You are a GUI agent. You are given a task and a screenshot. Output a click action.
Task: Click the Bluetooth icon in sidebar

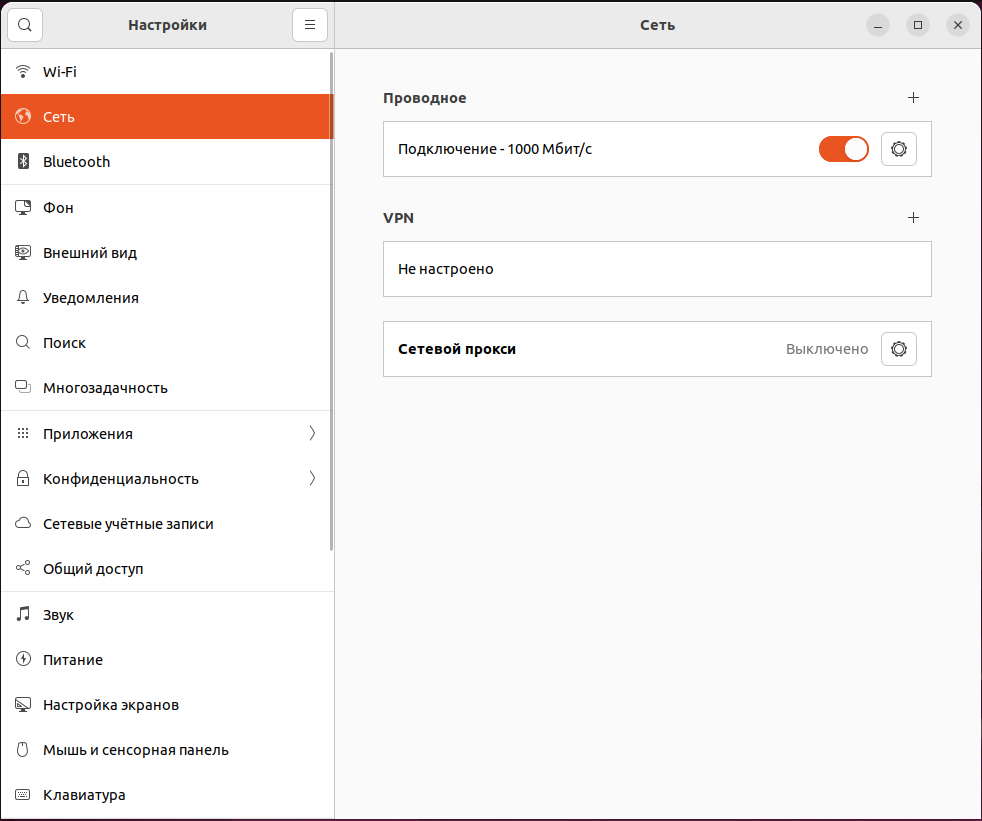coord(24,162)
